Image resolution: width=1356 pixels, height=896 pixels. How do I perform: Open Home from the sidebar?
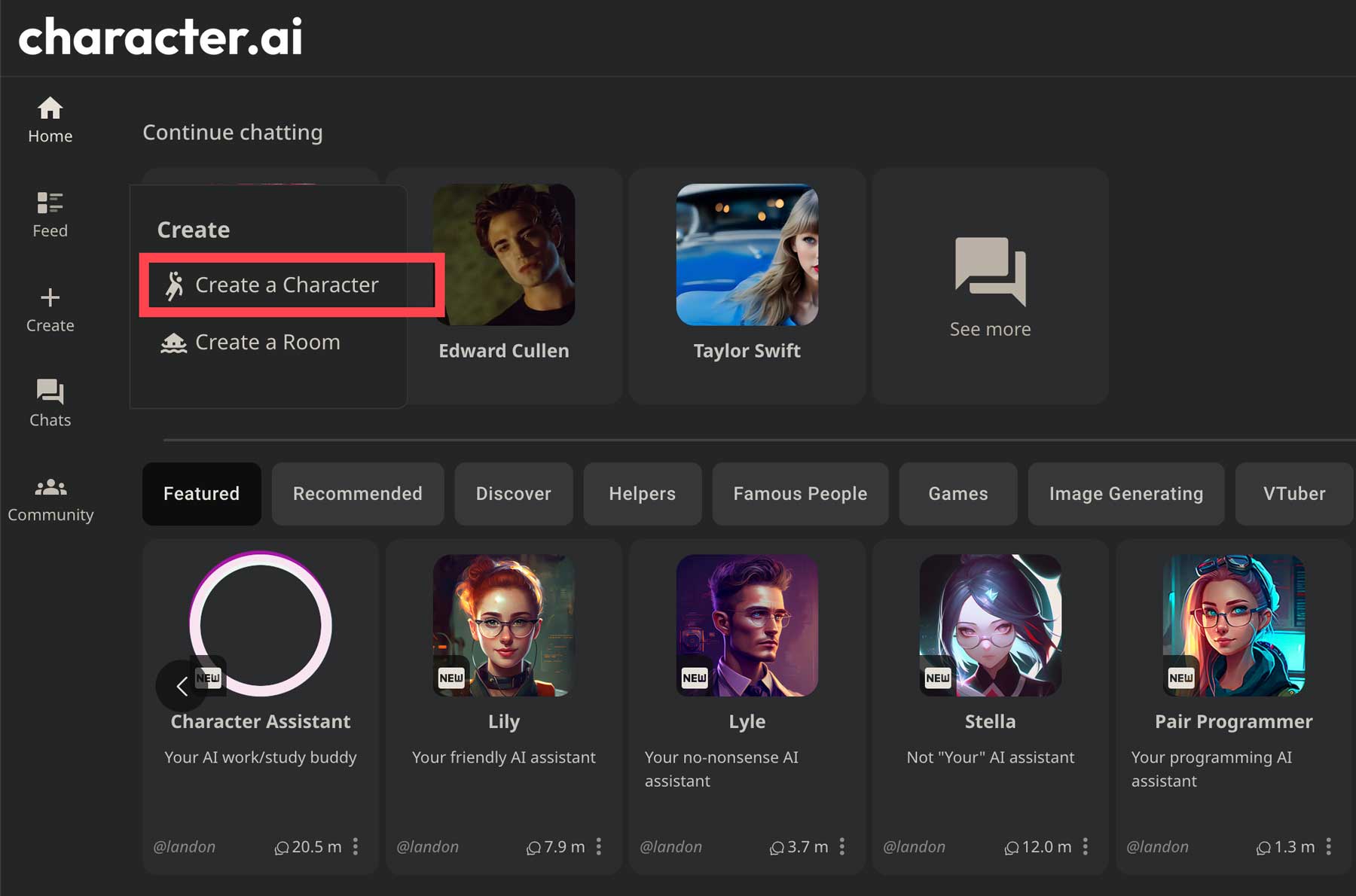coord(50,119)
